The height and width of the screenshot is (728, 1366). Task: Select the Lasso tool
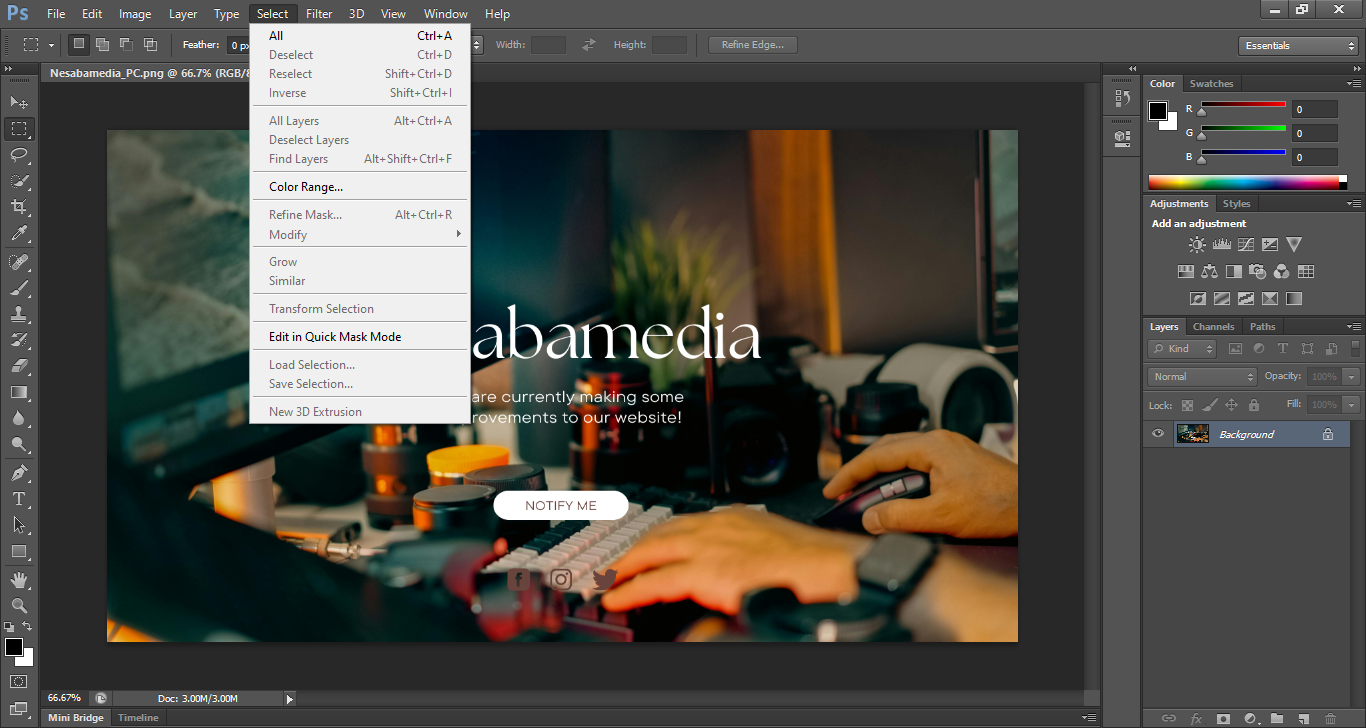pos(19,155)
